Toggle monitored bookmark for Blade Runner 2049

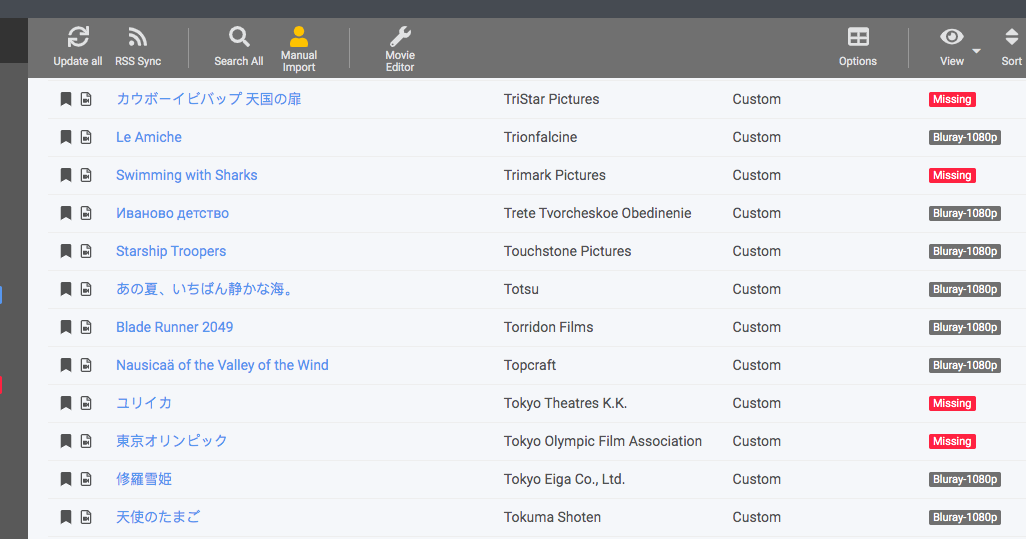coord(66,327)
